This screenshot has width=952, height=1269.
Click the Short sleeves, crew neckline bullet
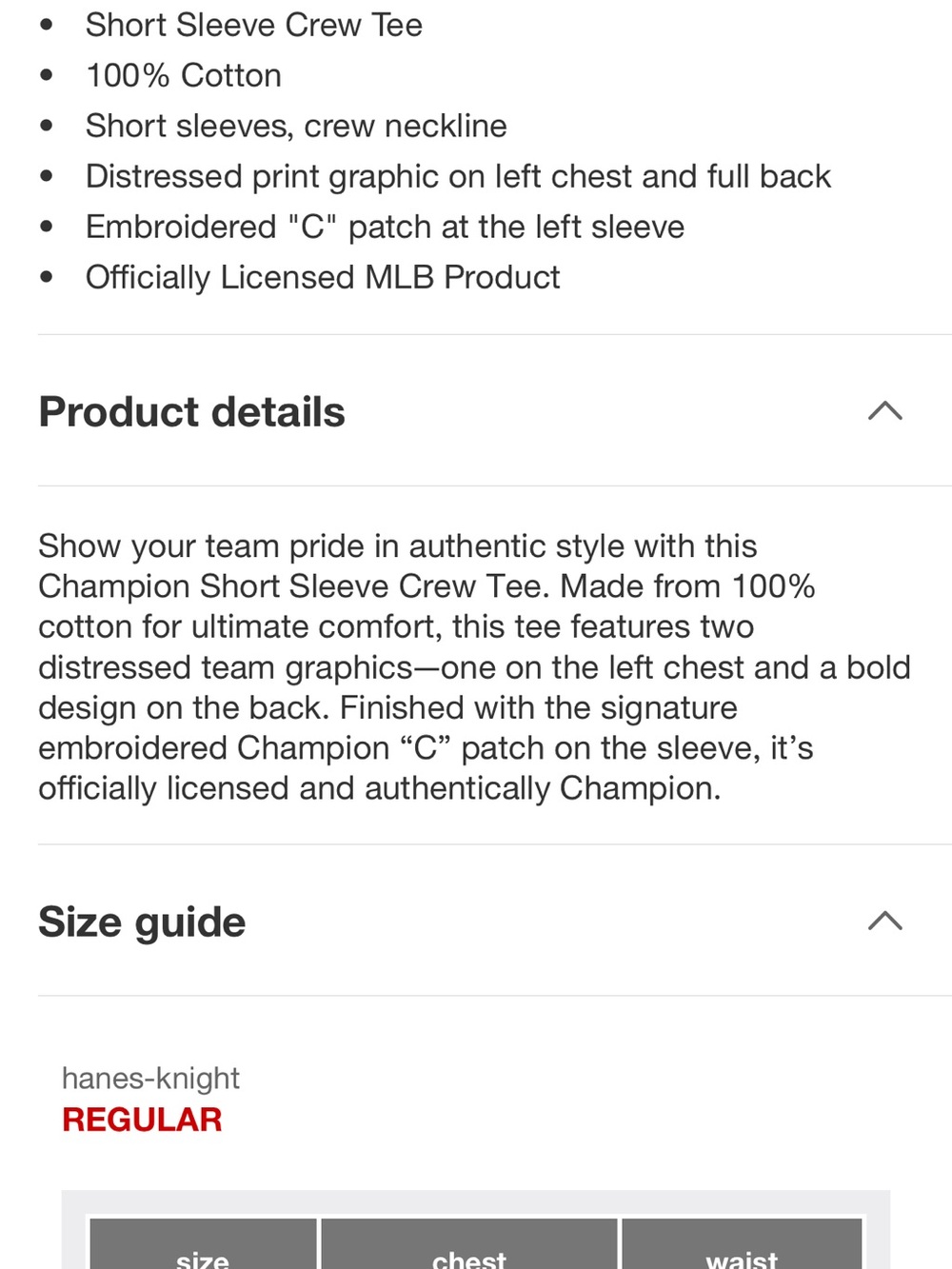296,126
